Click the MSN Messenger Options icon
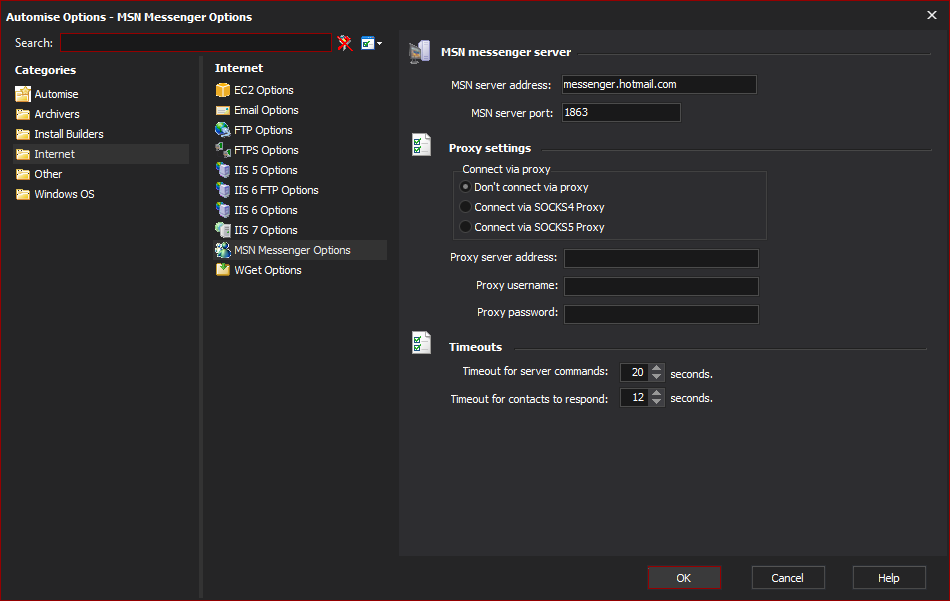Image resolution: width=950 pixels, height=601 pixels. tap(223, 250)
